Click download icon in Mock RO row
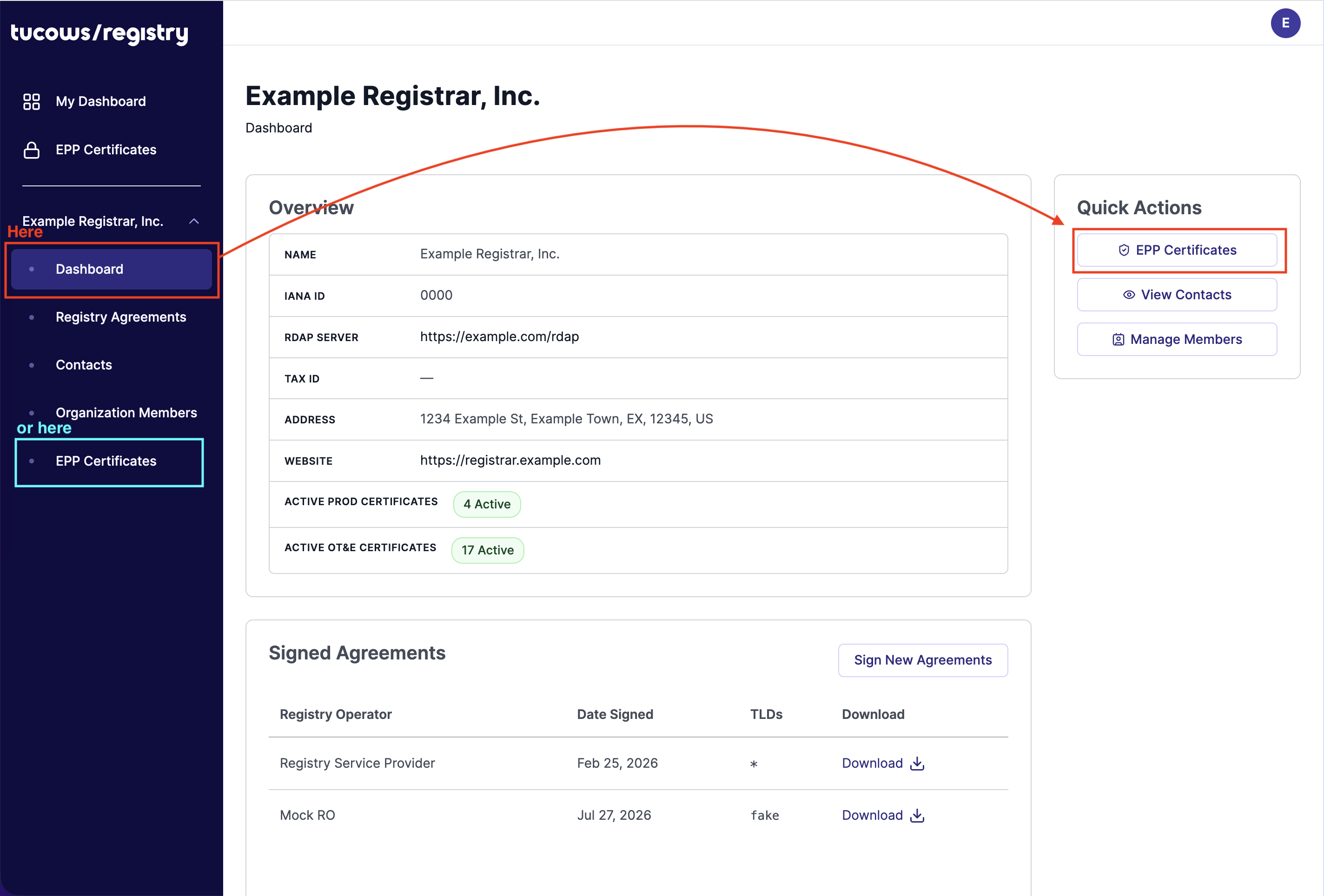 (x=917, y=815)
